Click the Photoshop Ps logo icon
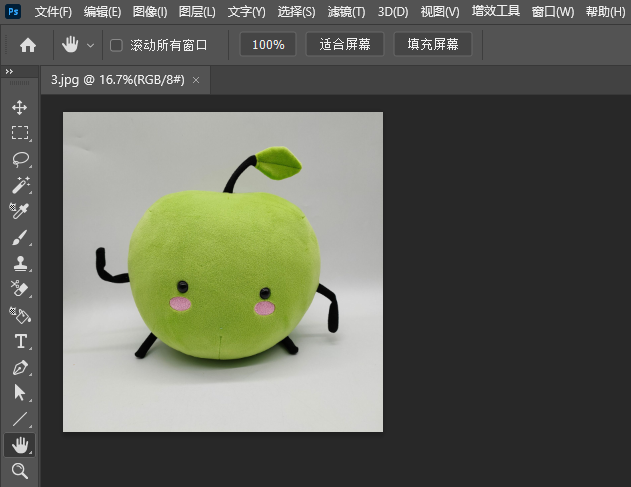The image size is (631, 487). point(13,11)
